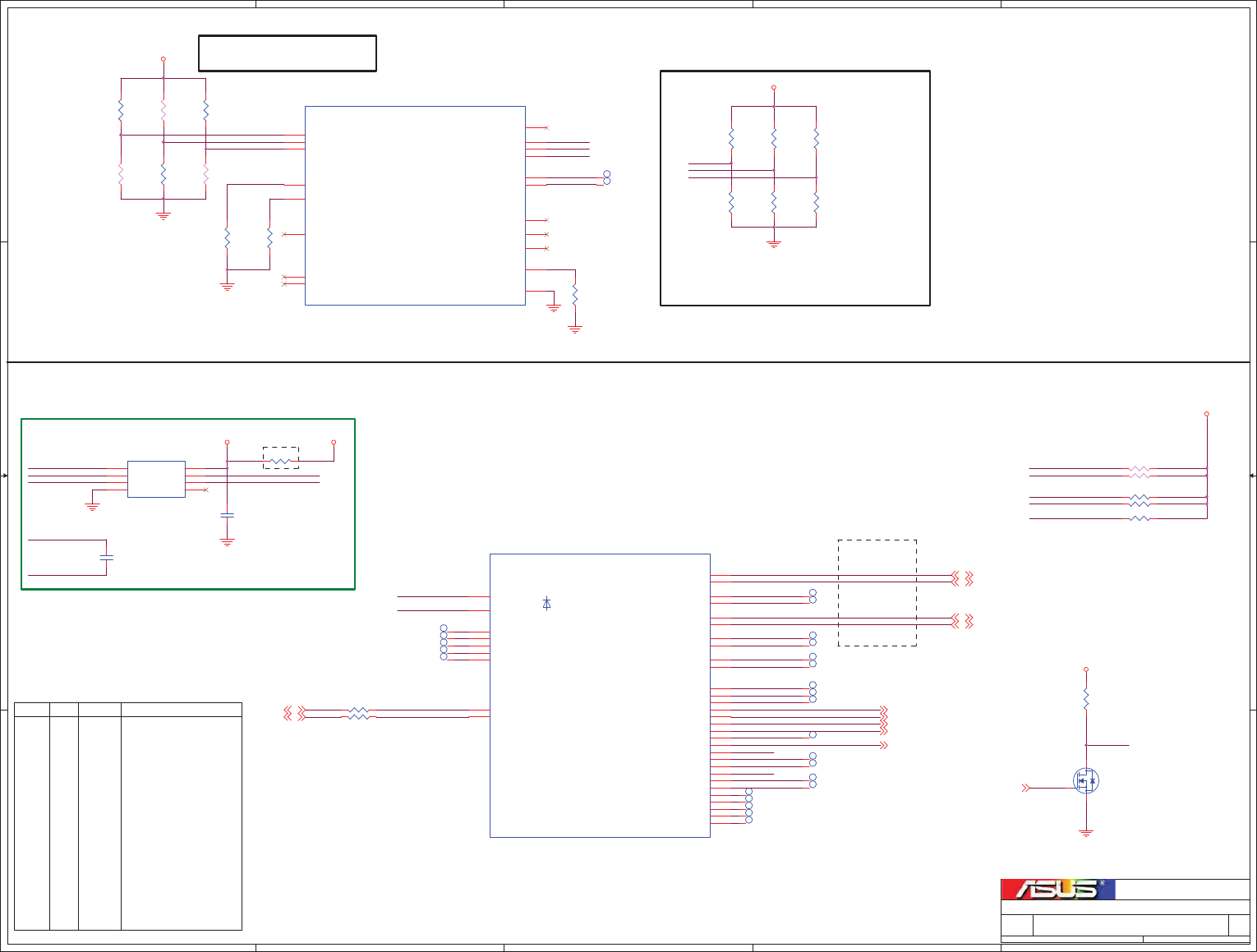Click the empty black-bordered title box at the top
Screen dimensions: 1257x952
288,53
